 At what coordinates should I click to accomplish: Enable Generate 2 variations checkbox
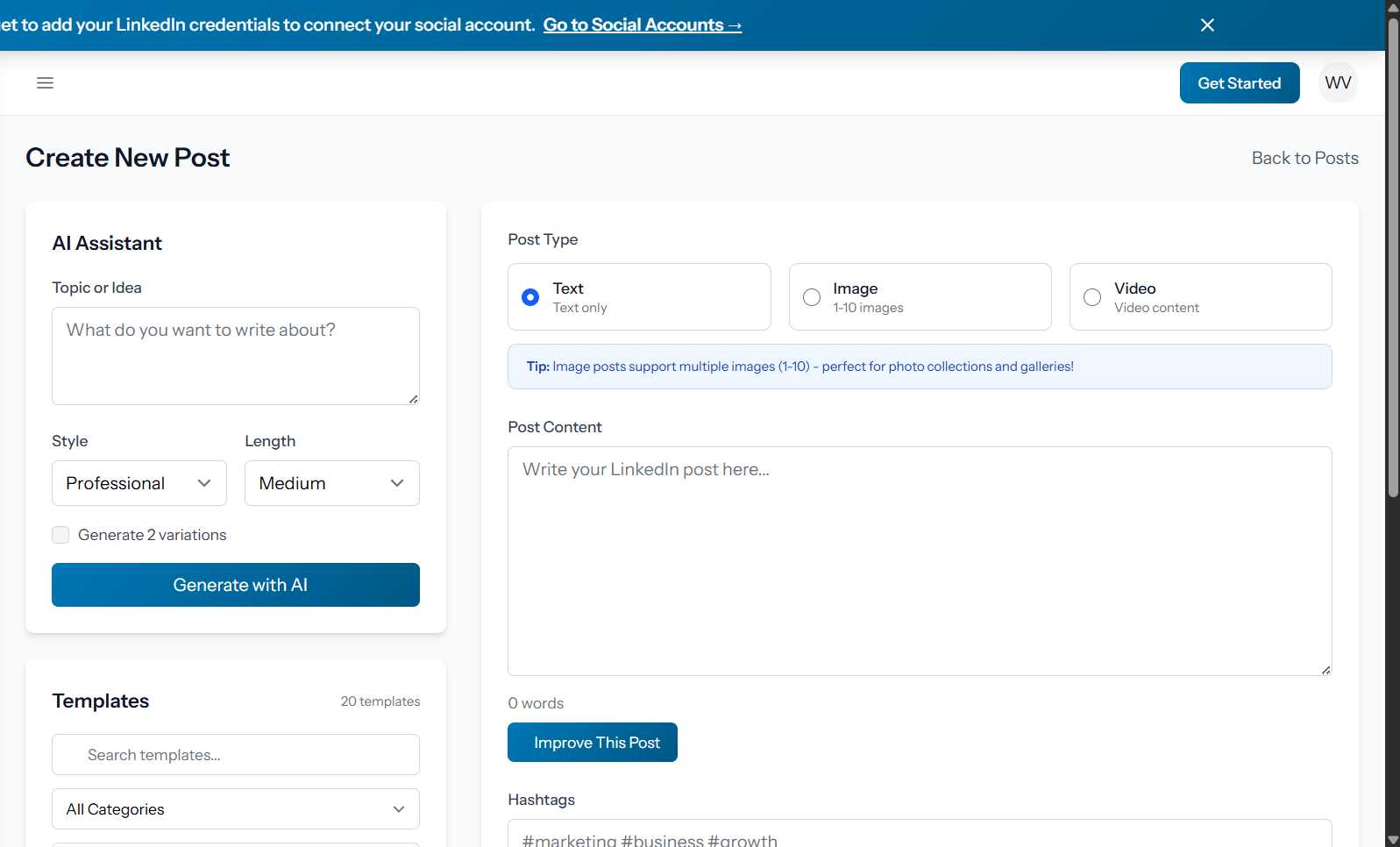tap(60, 535)
